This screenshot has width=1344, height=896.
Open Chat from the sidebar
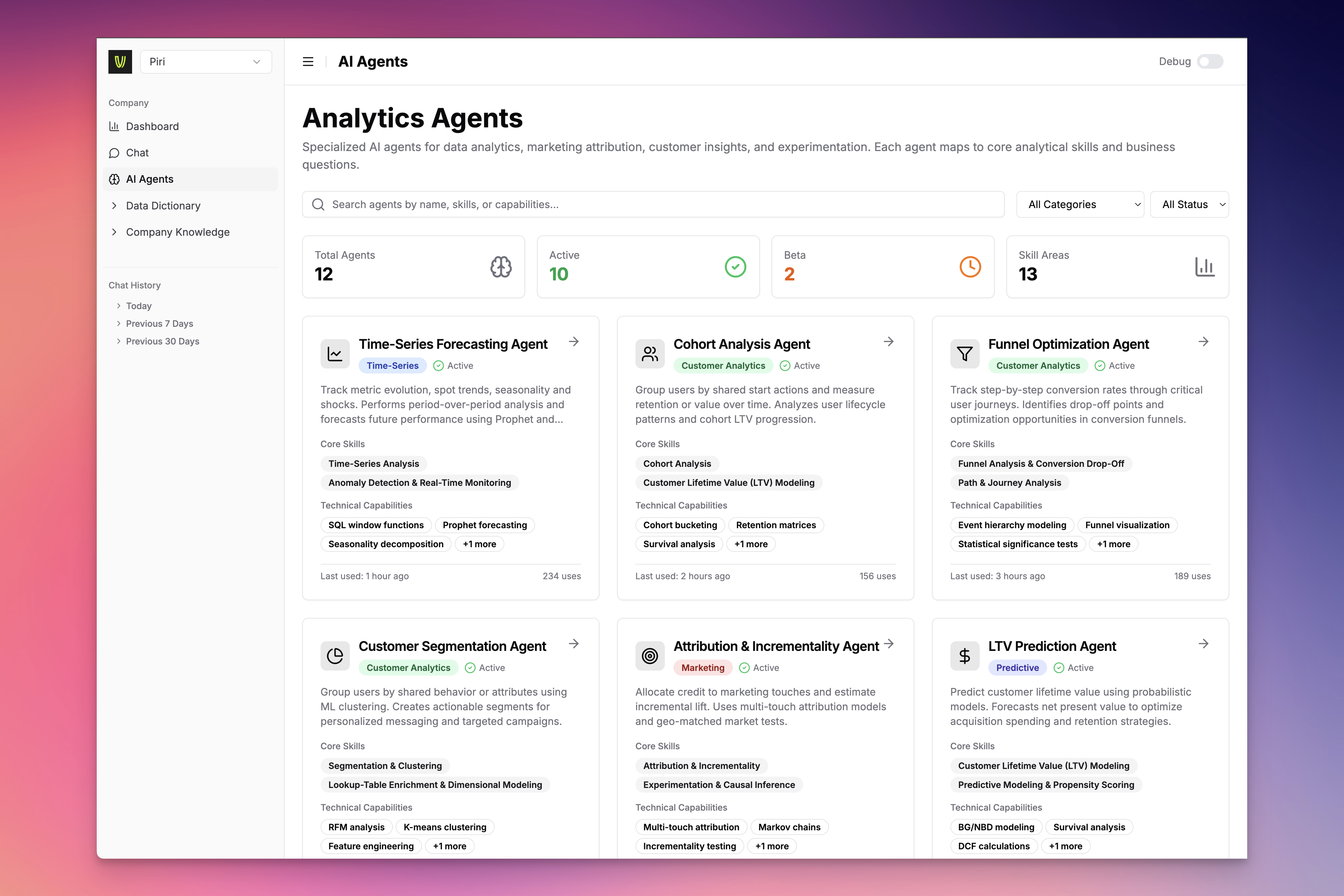click(137, 153)
